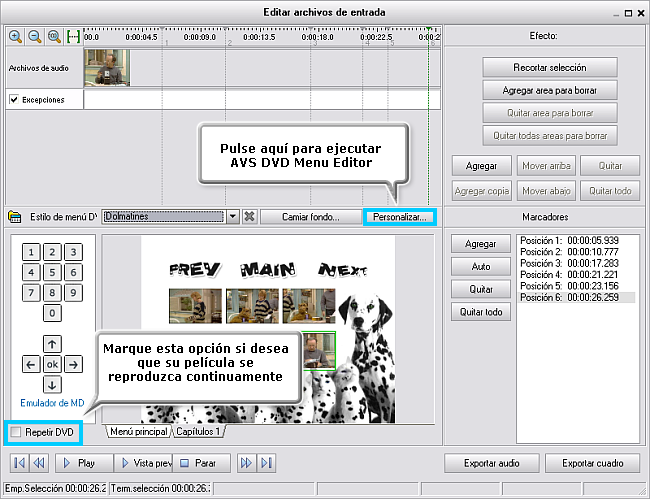
Task: Click the Mover arriba button
Action: (x=546, y=166)
